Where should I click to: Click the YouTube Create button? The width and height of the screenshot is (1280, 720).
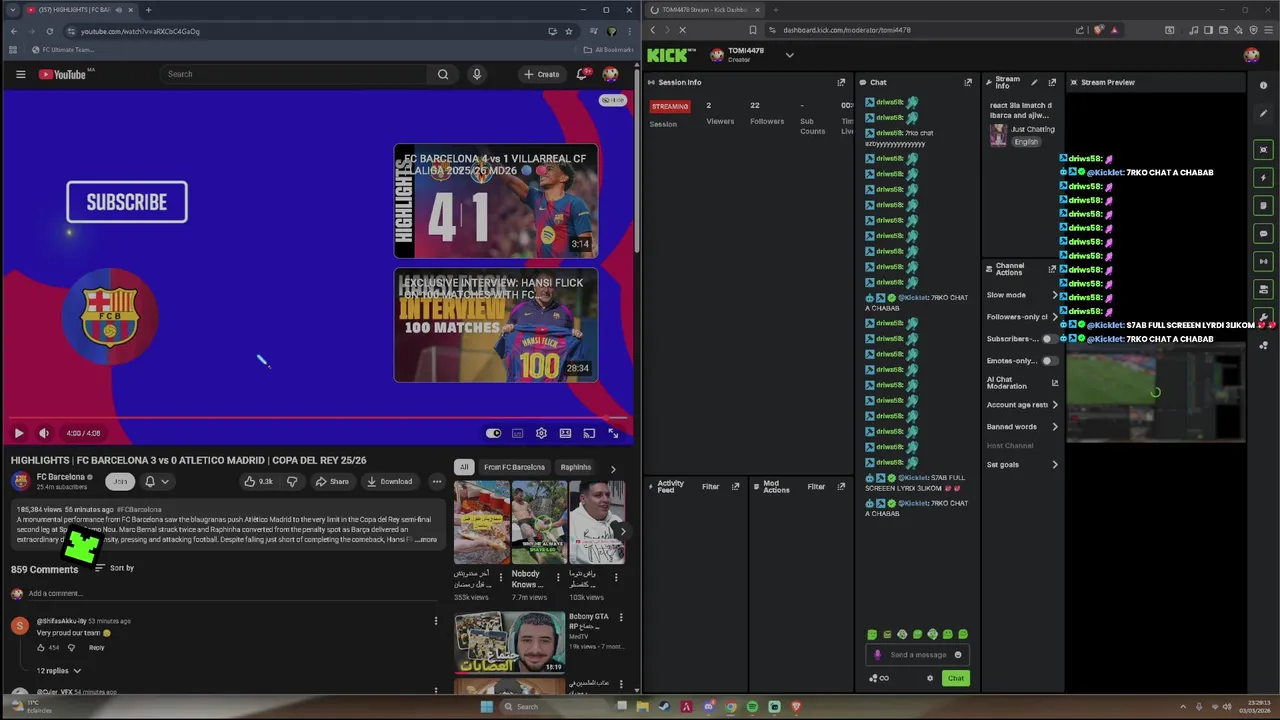click(x=542, y=74)
